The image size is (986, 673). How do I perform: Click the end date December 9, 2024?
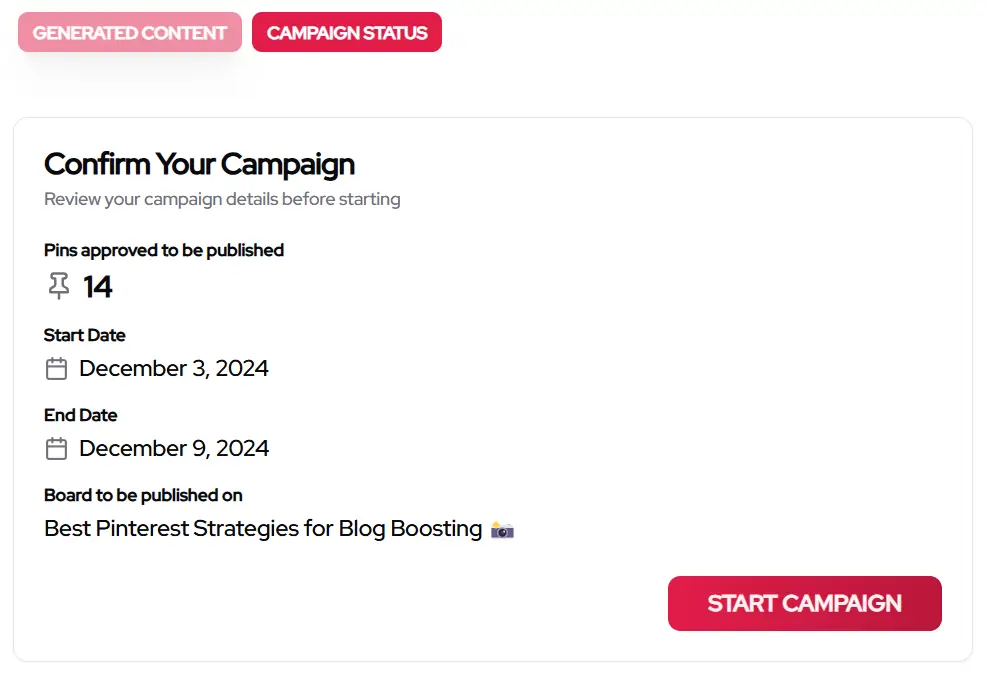click(174, 448)
